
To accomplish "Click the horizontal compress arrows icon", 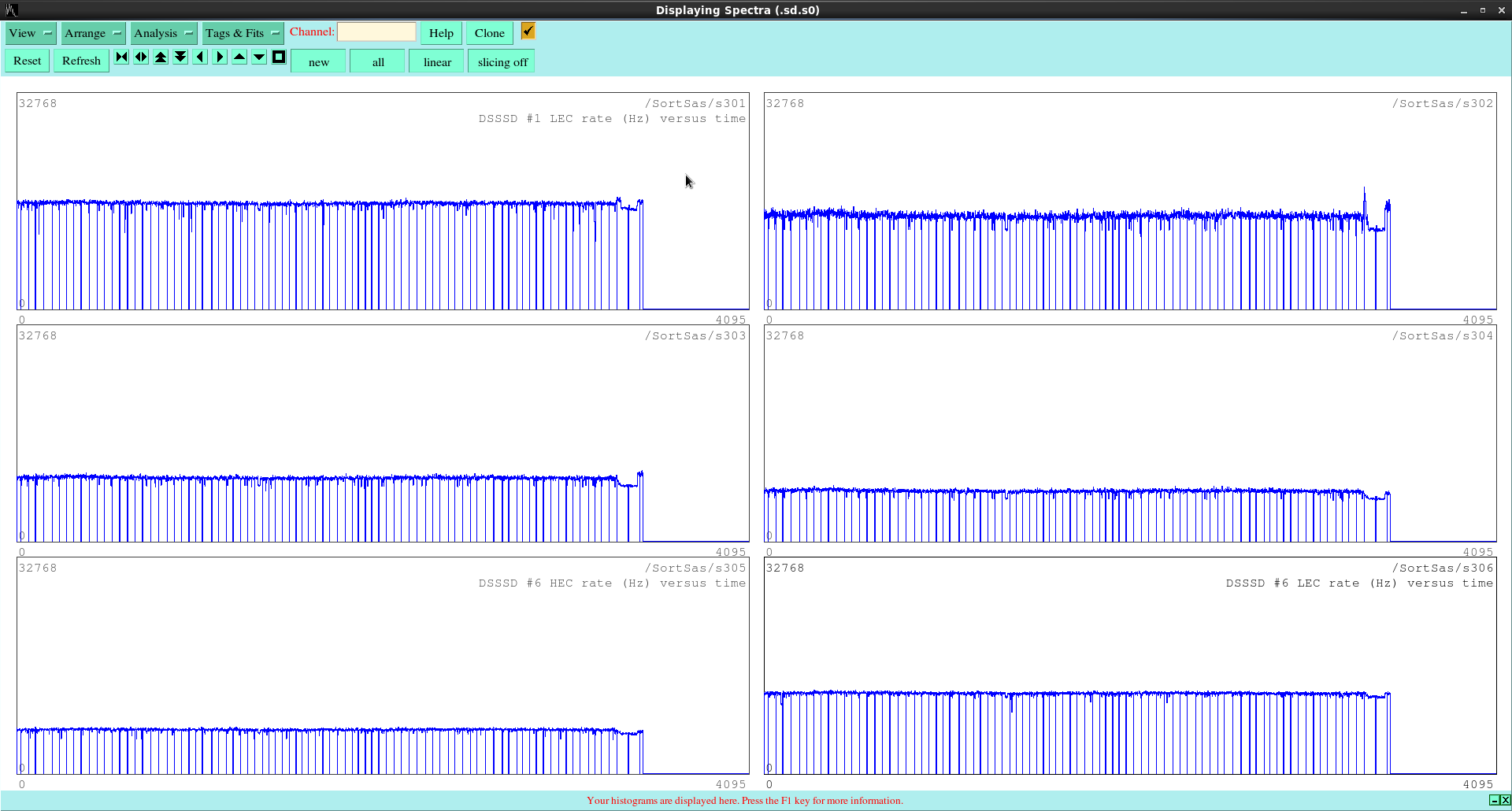I will pos(121,57).
